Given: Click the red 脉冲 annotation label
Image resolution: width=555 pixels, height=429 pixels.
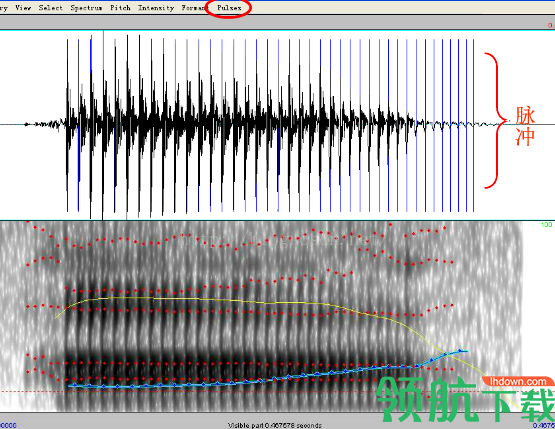Looking at the screenshot, I should [x=524, y=126].
